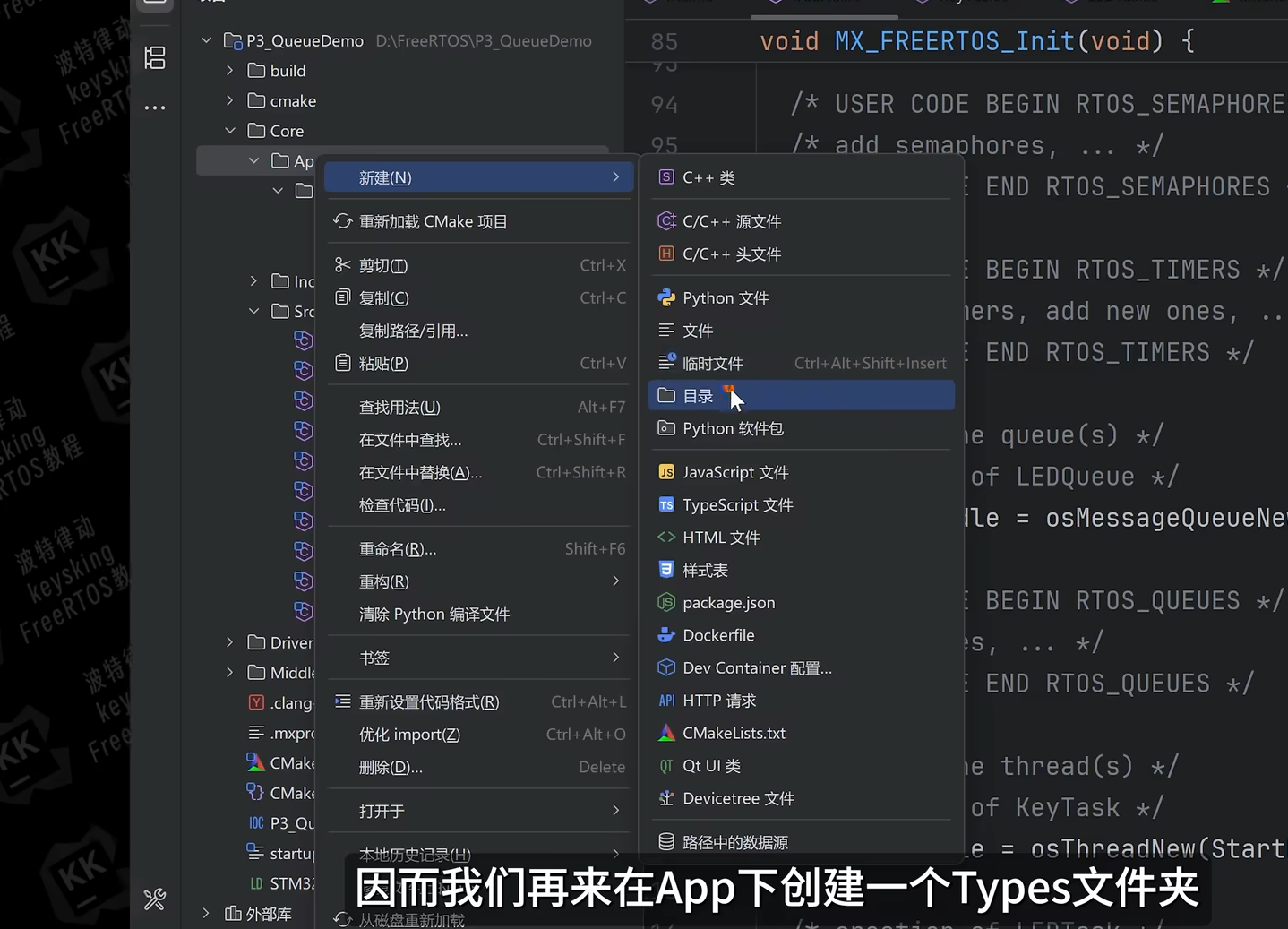Viewport: 1288px width, 929px height.
Task: Click the Devicetree 文件 icon
Action: click(666, 798)
